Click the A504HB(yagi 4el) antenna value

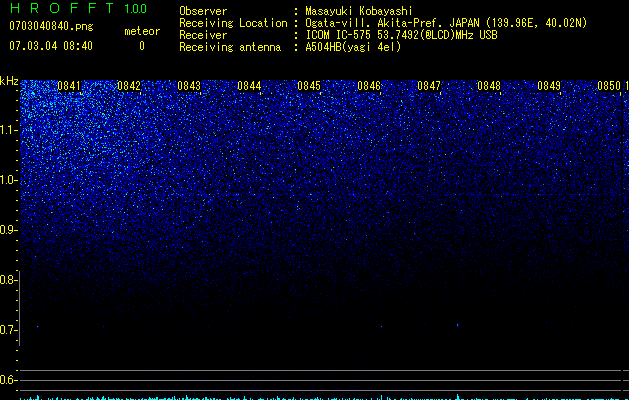pyautogui.click(x=353, y=47)
